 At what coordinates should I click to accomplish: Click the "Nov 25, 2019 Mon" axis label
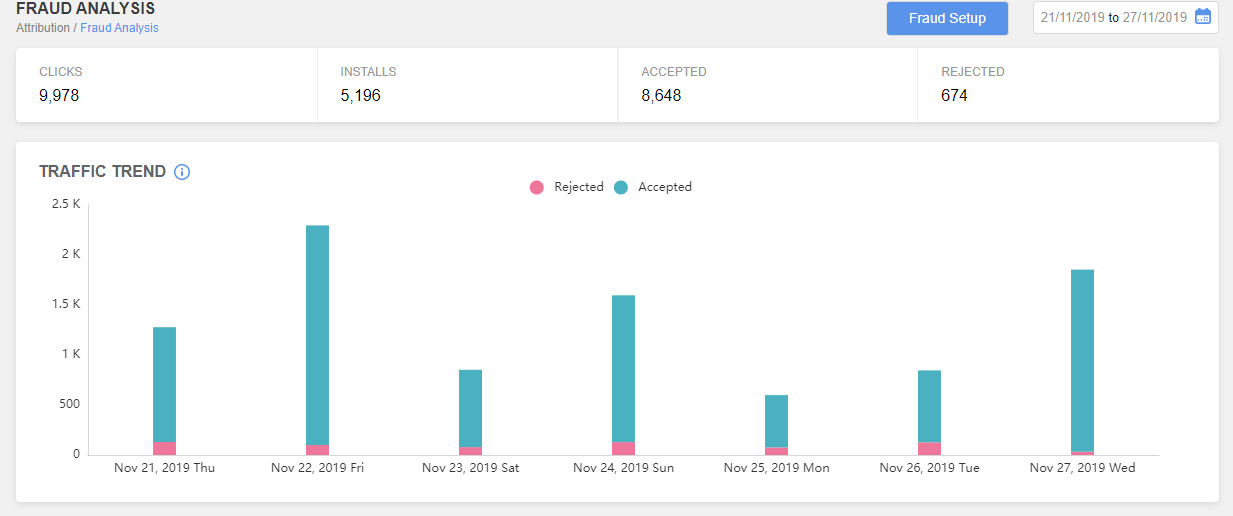point(776,468)
